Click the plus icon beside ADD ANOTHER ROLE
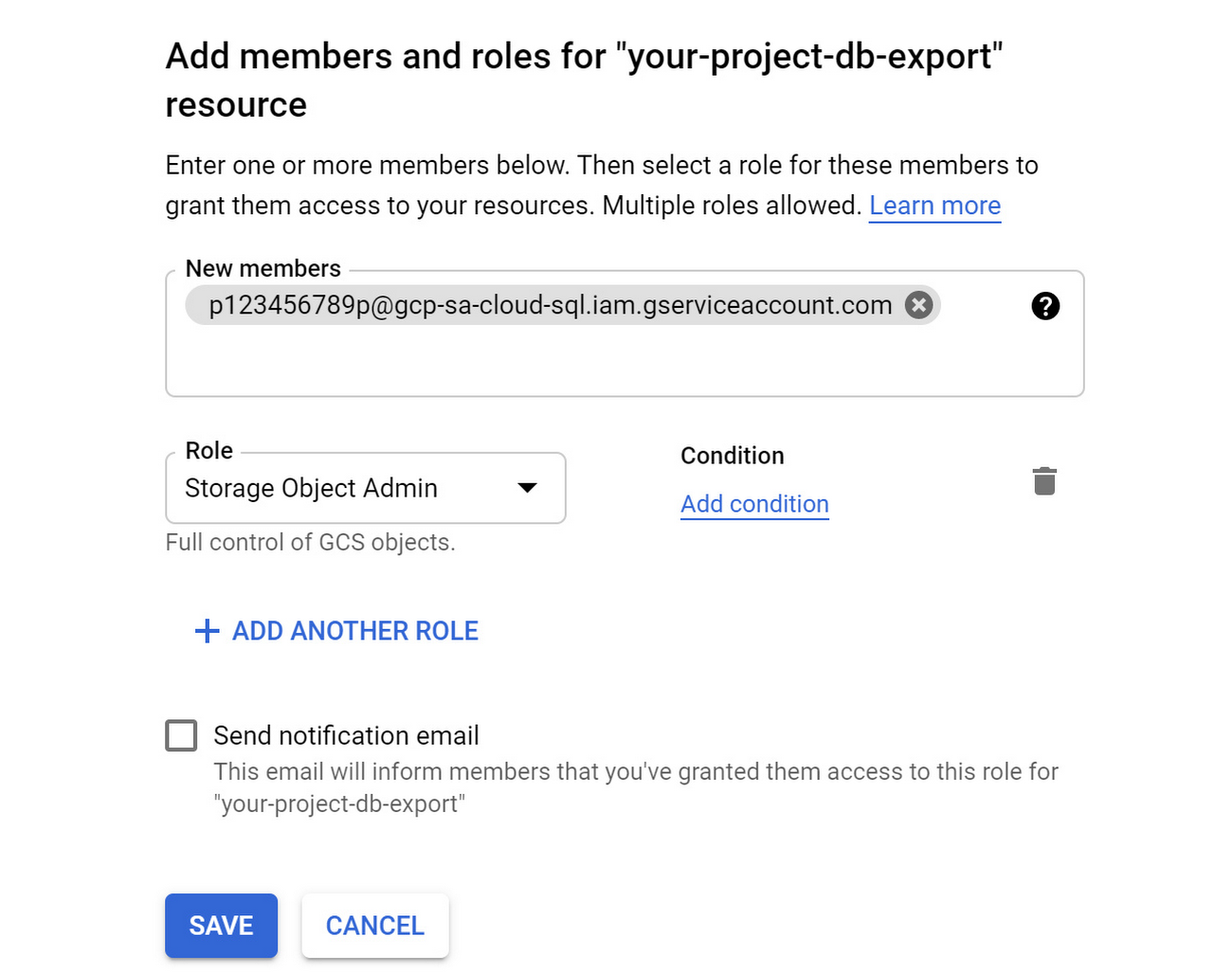 [206, 630]
